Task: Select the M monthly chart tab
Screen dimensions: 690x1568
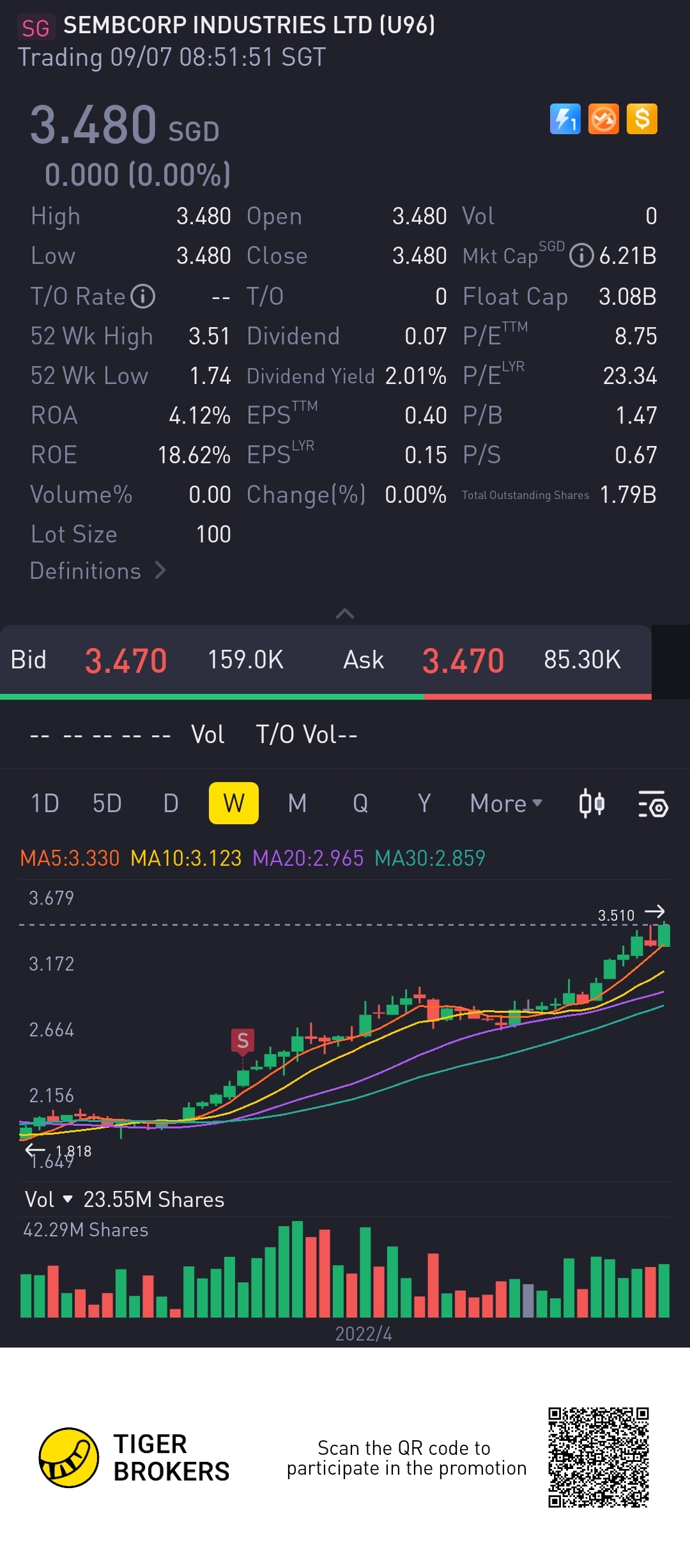Action: pyautogui.click(x=297, y=803)
